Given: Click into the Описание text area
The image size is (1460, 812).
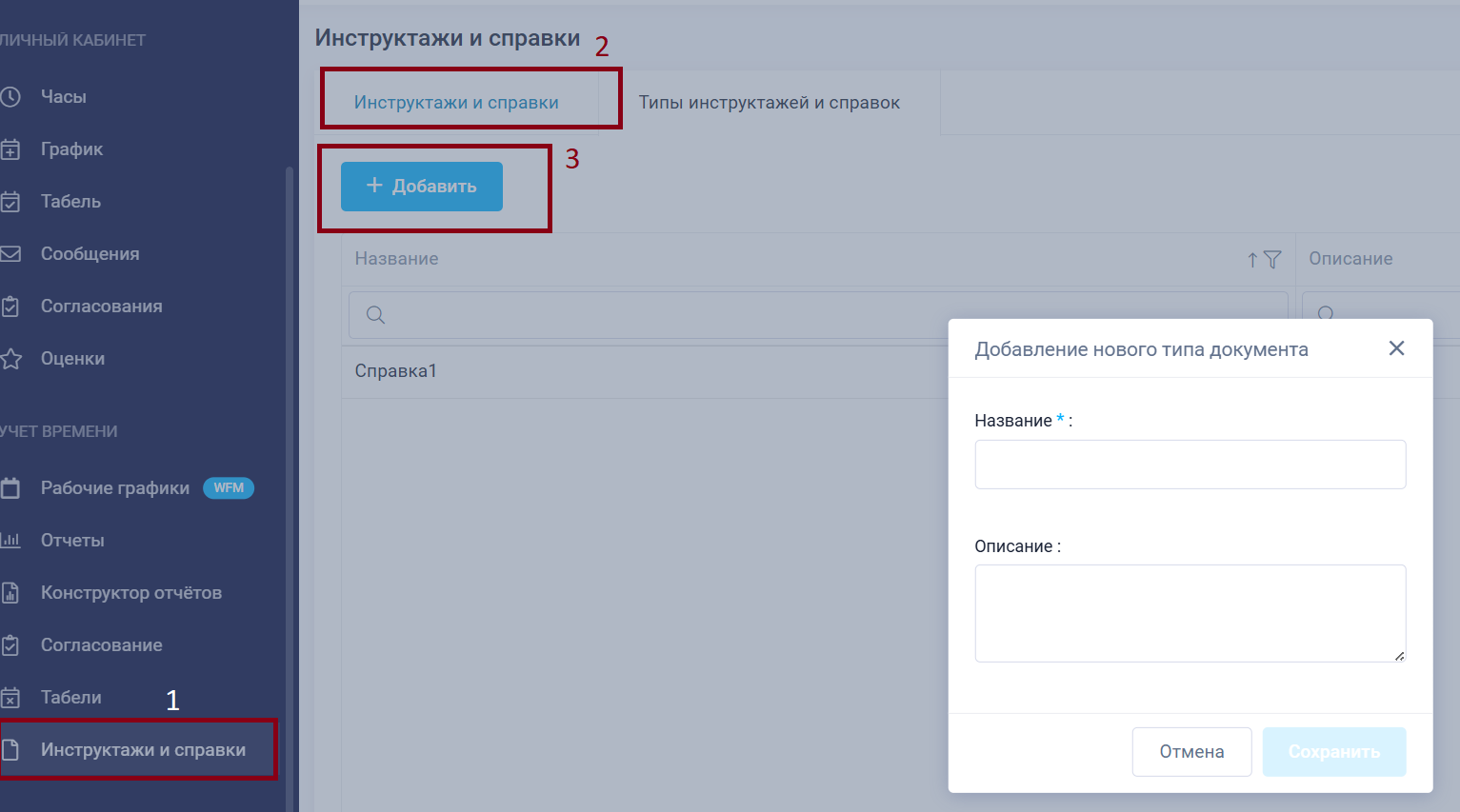Looking at the screenshot, I should pos(1190,613).
